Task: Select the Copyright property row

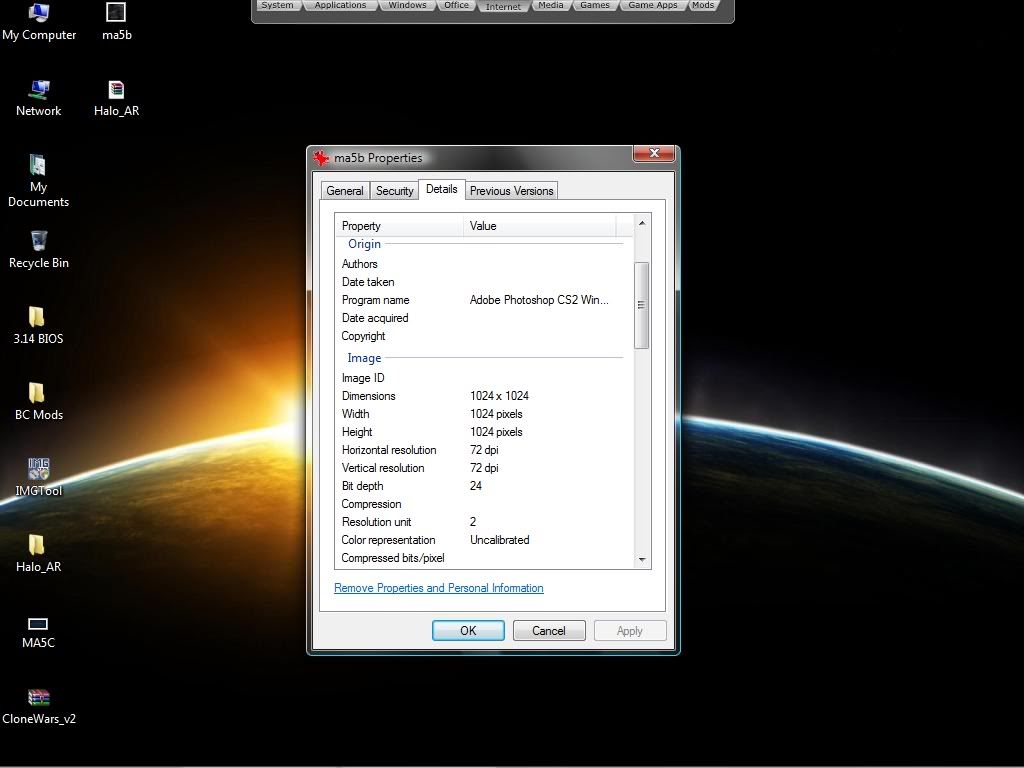Action: point(483,336)
